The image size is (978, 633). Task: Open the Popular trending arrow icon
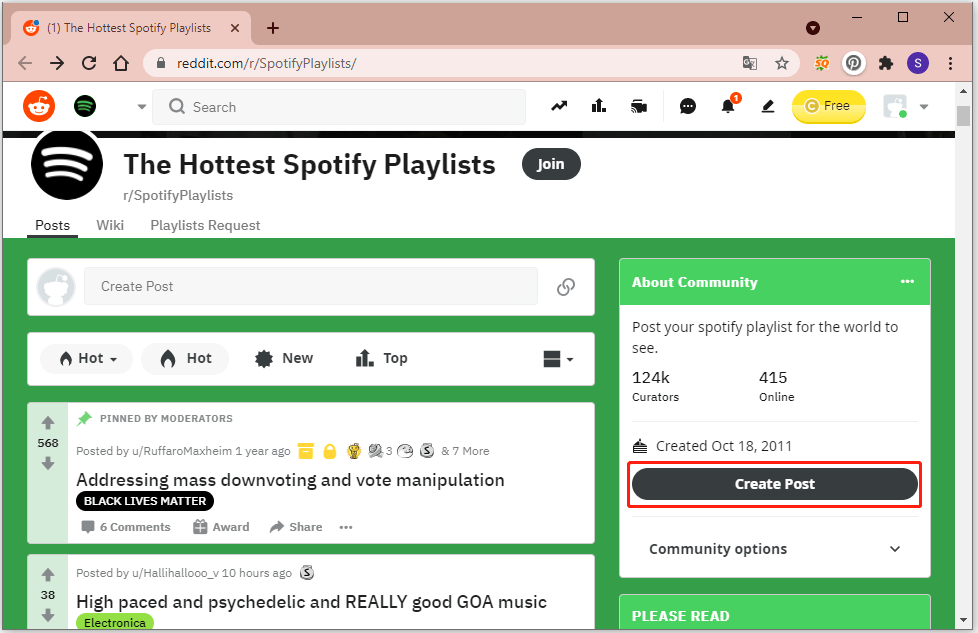[x=559, y=106]
